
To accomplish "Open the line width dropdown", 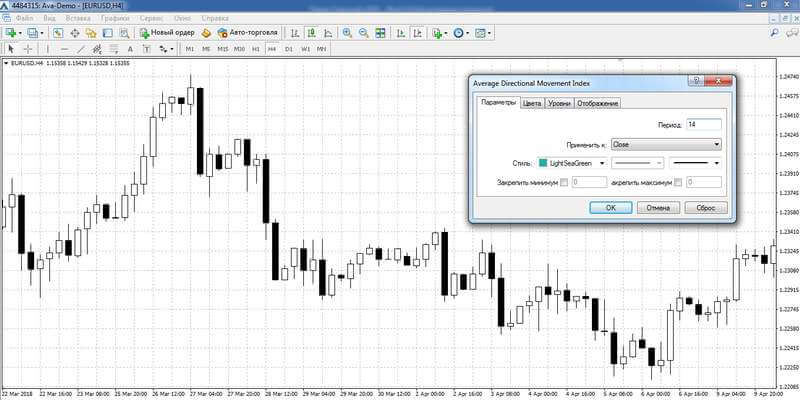I will [695, 163].
